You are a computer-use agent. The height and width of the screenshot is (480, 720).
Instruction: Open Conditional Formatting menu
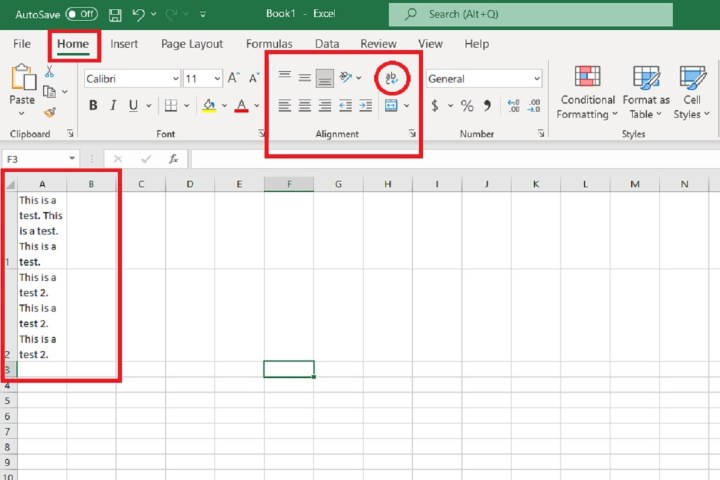coord(587,93)
